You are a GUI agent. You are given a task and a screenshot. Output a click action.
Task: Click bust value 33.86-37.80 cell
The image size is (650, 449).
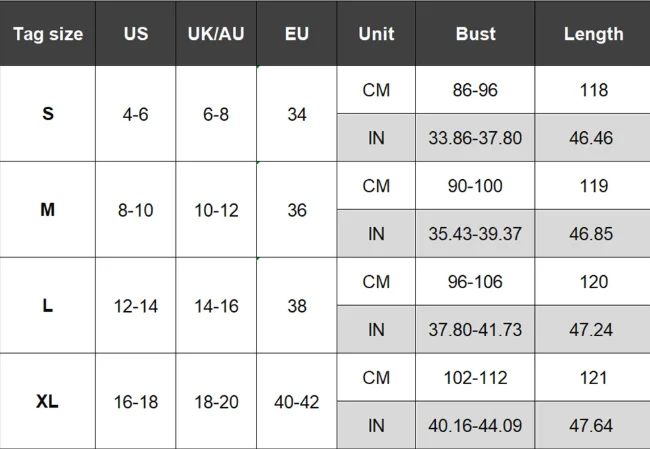(475, 138)
